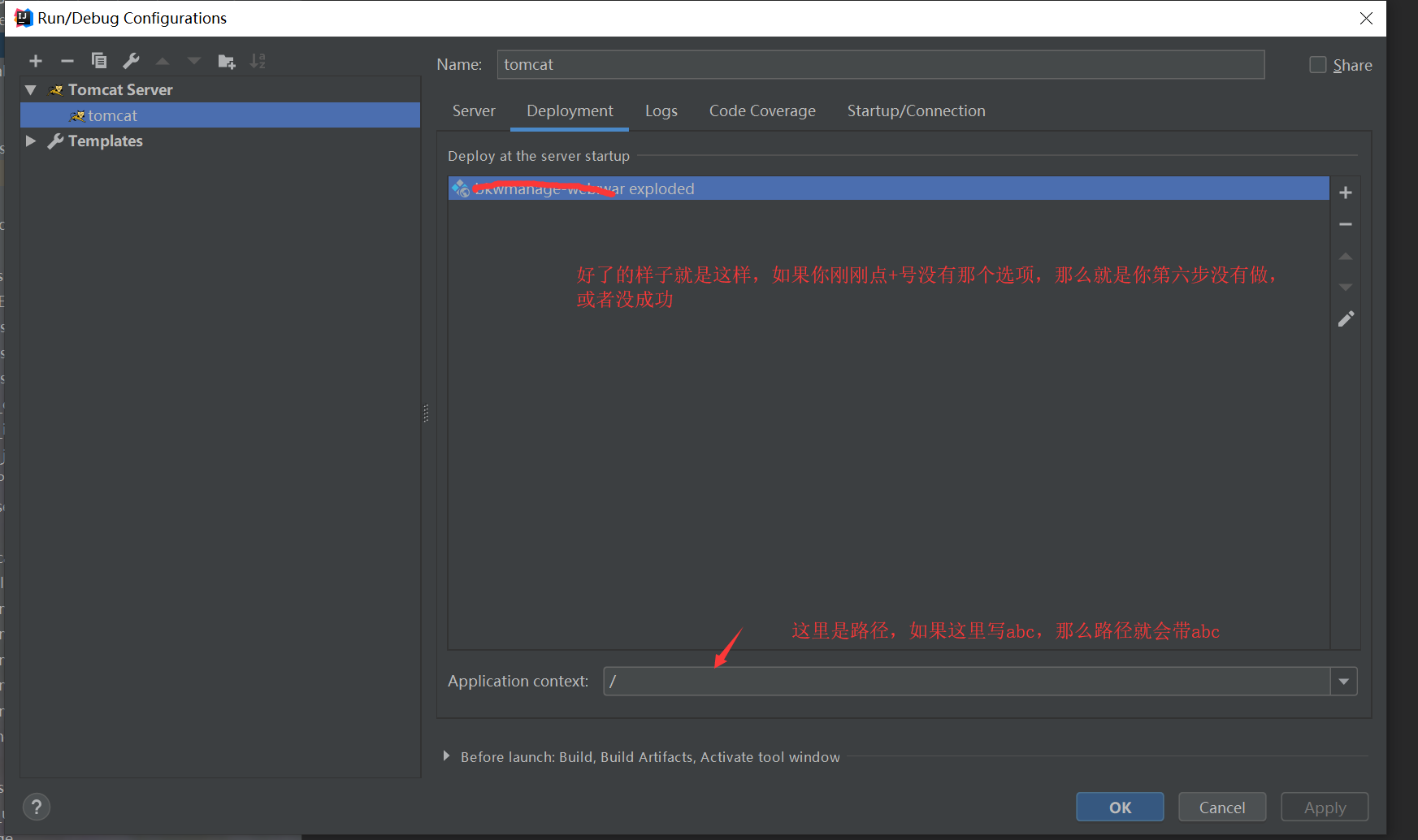1418x840 pixels.
Task: Move configuration down in left toolbar
Action: click(194, 61)
